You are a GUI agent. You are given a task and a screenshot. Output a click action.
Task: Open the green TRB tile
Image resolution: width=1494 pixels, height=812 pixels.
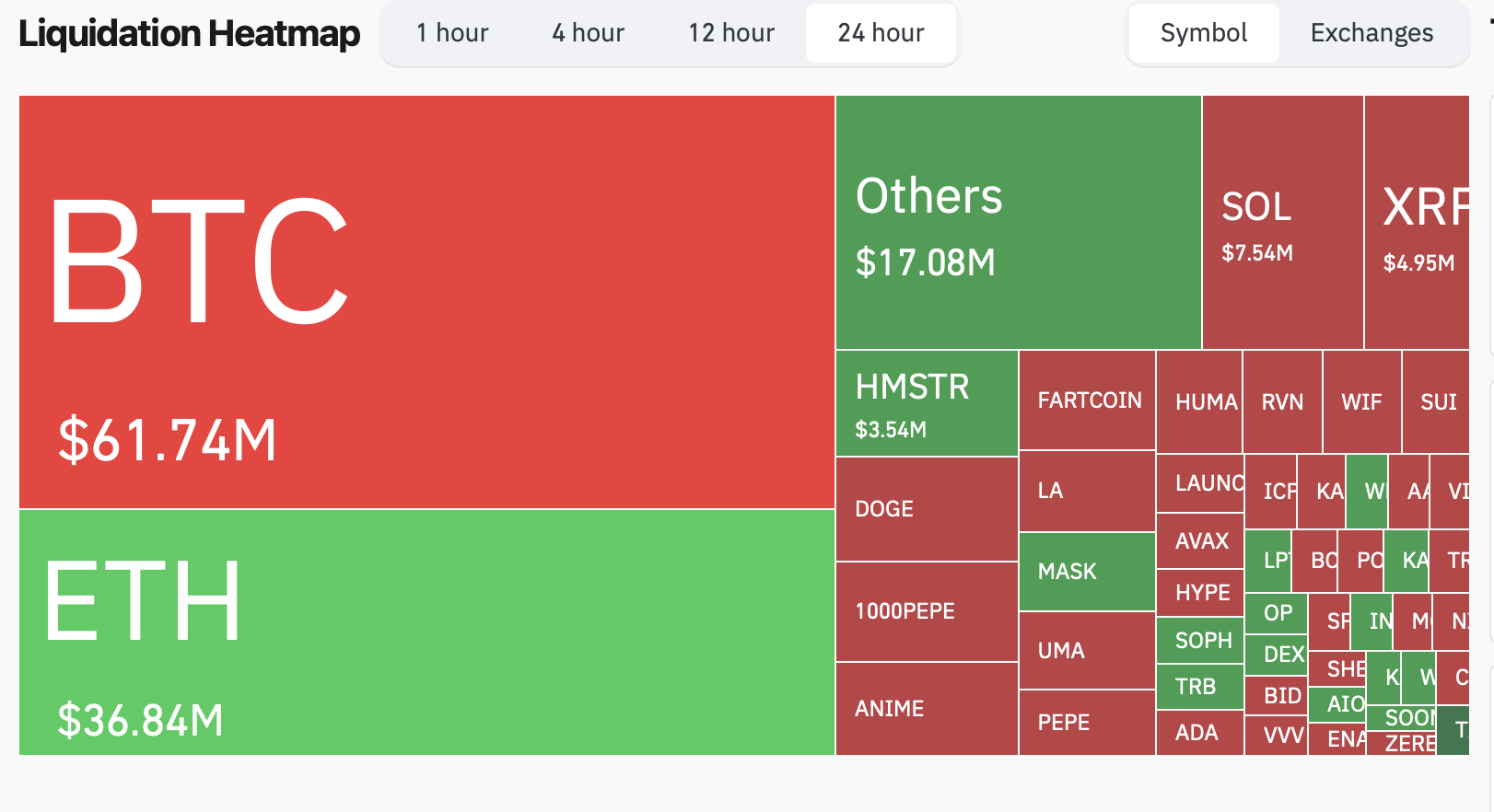1199,686
